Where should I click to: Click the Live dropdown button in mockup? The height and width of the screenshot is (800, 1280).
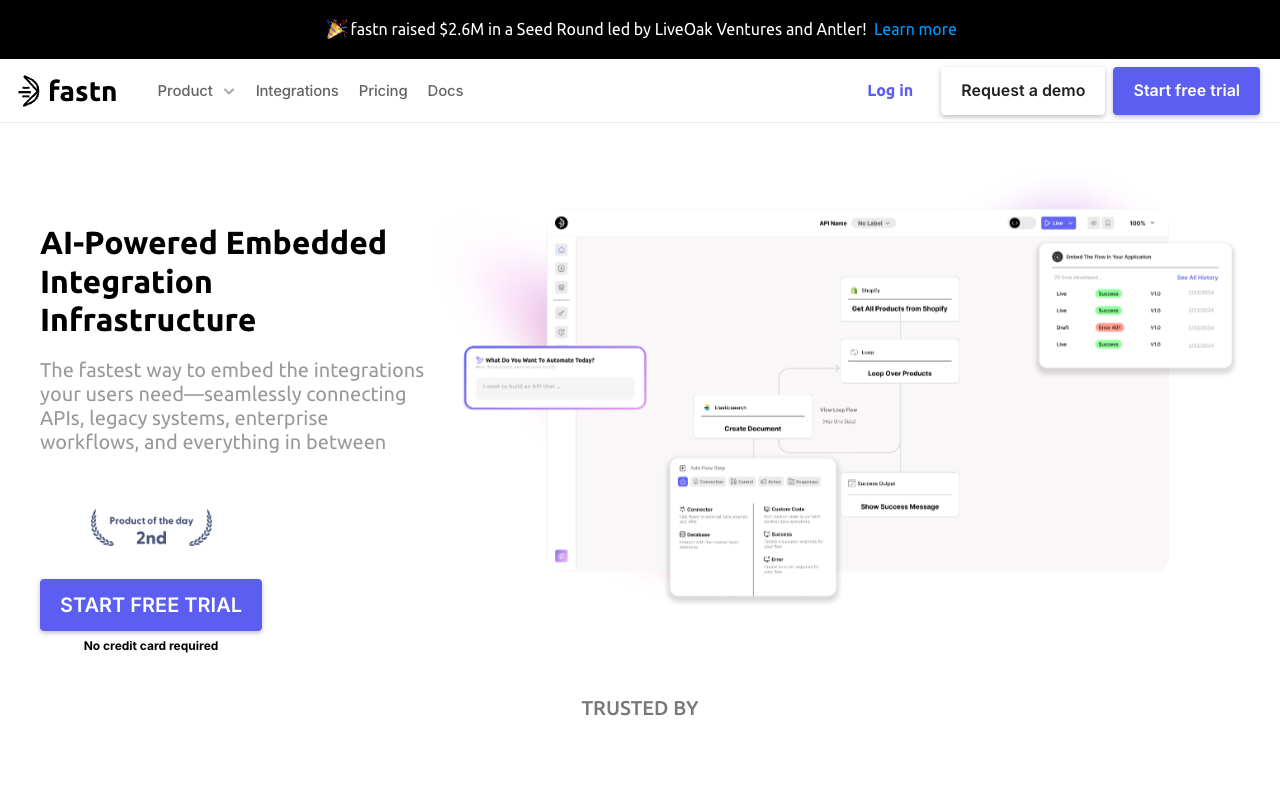(x=1058, y=223)
